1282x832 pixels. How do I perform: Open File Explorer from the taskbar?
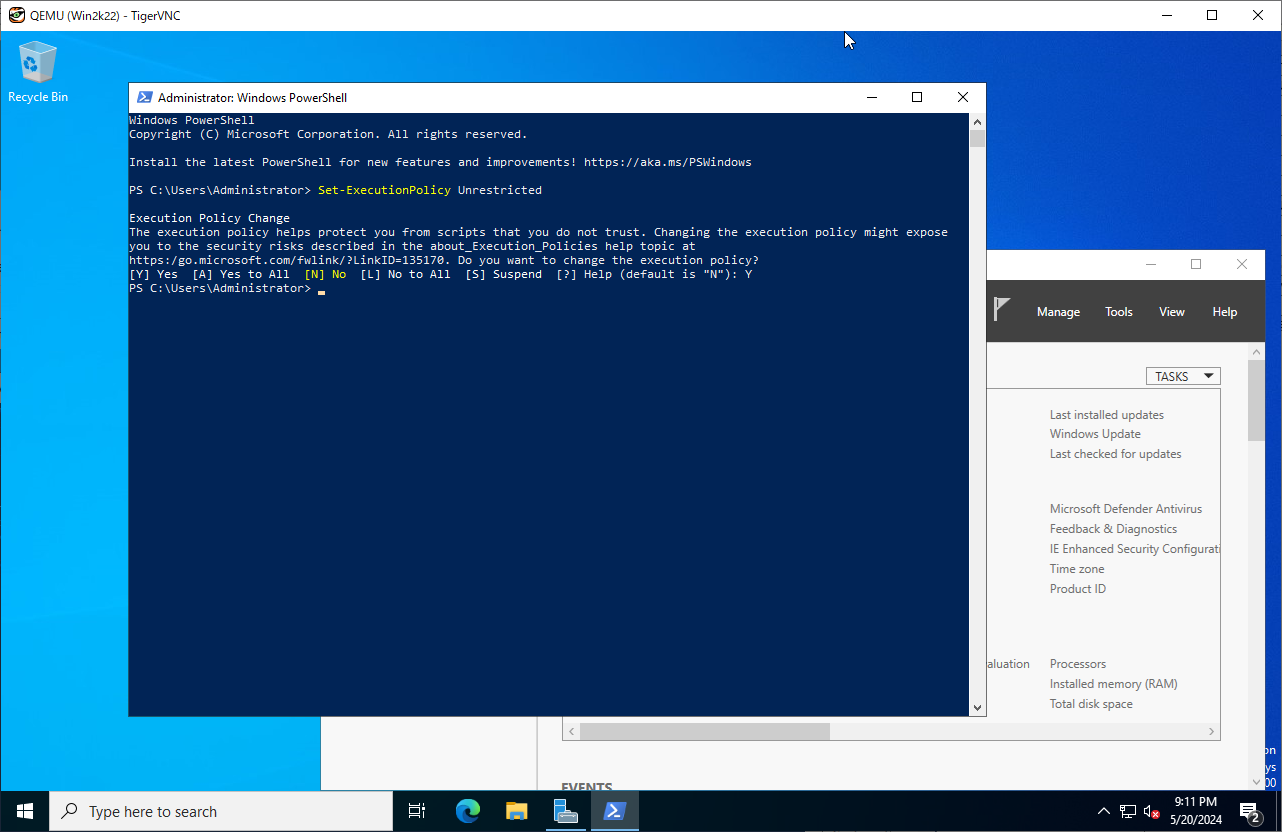(x=516, y=811)
